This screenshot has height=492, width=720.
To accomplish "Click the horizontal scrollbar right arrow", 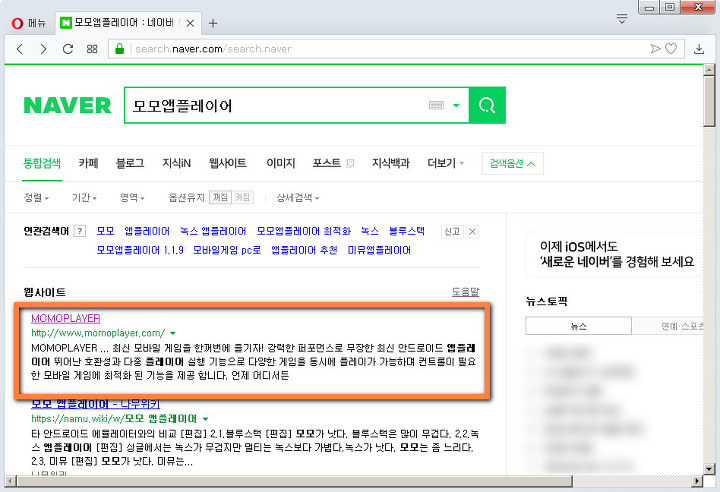I will tap(698, 481).
